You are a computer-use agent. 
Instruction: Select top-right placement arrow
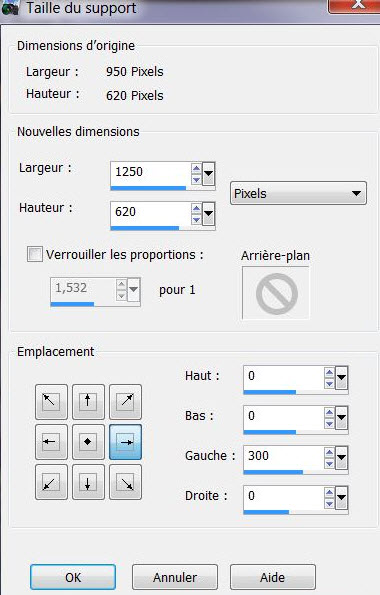(125, 401)
